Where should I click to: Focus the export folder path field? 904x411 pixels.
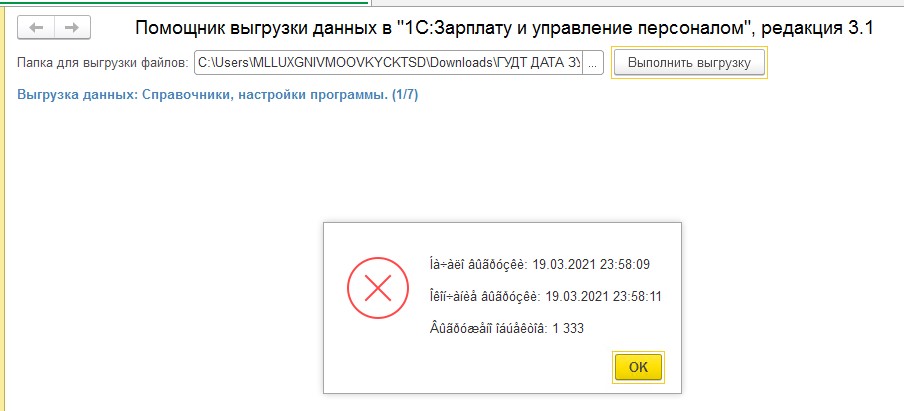pyautogui.click(x=388, y=64)
